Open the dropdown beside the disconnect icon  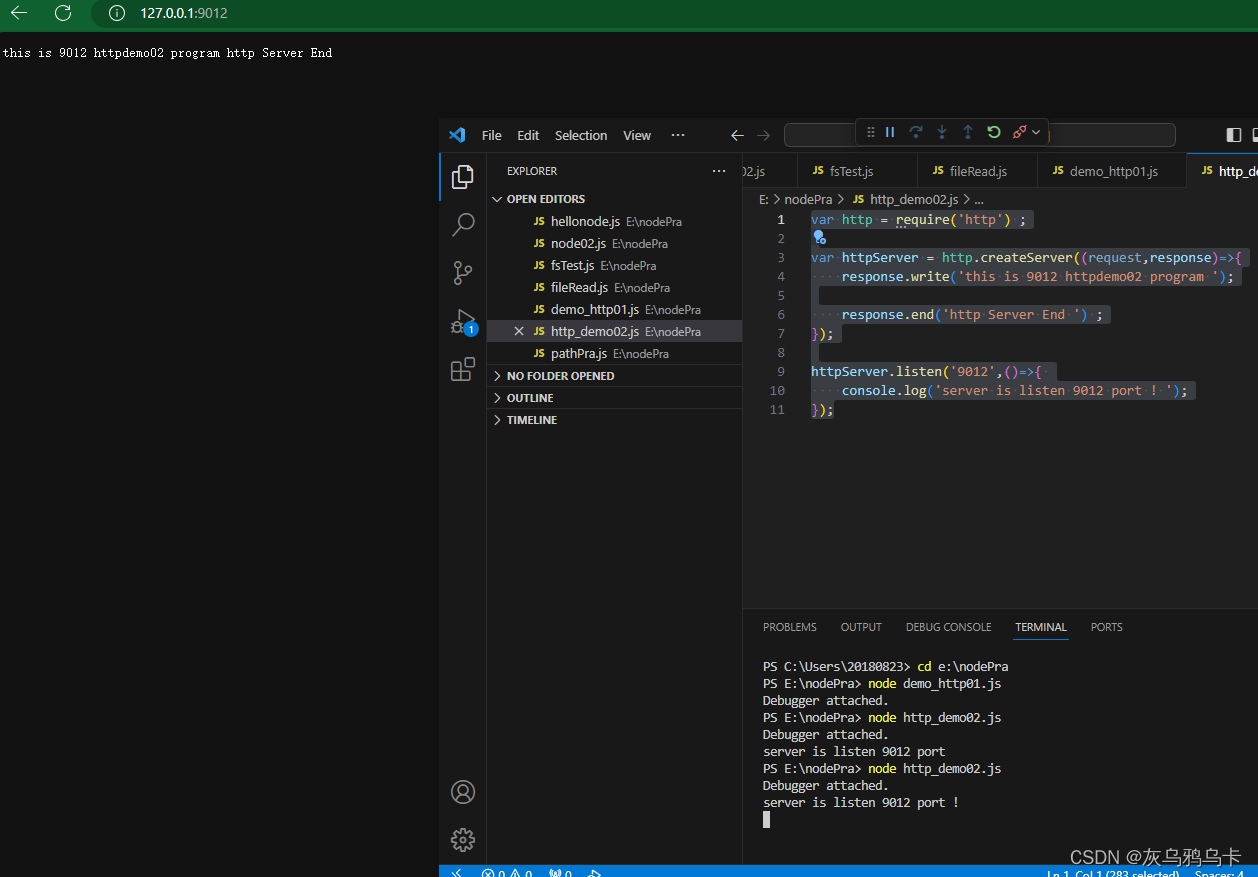tap(1036, 132)
